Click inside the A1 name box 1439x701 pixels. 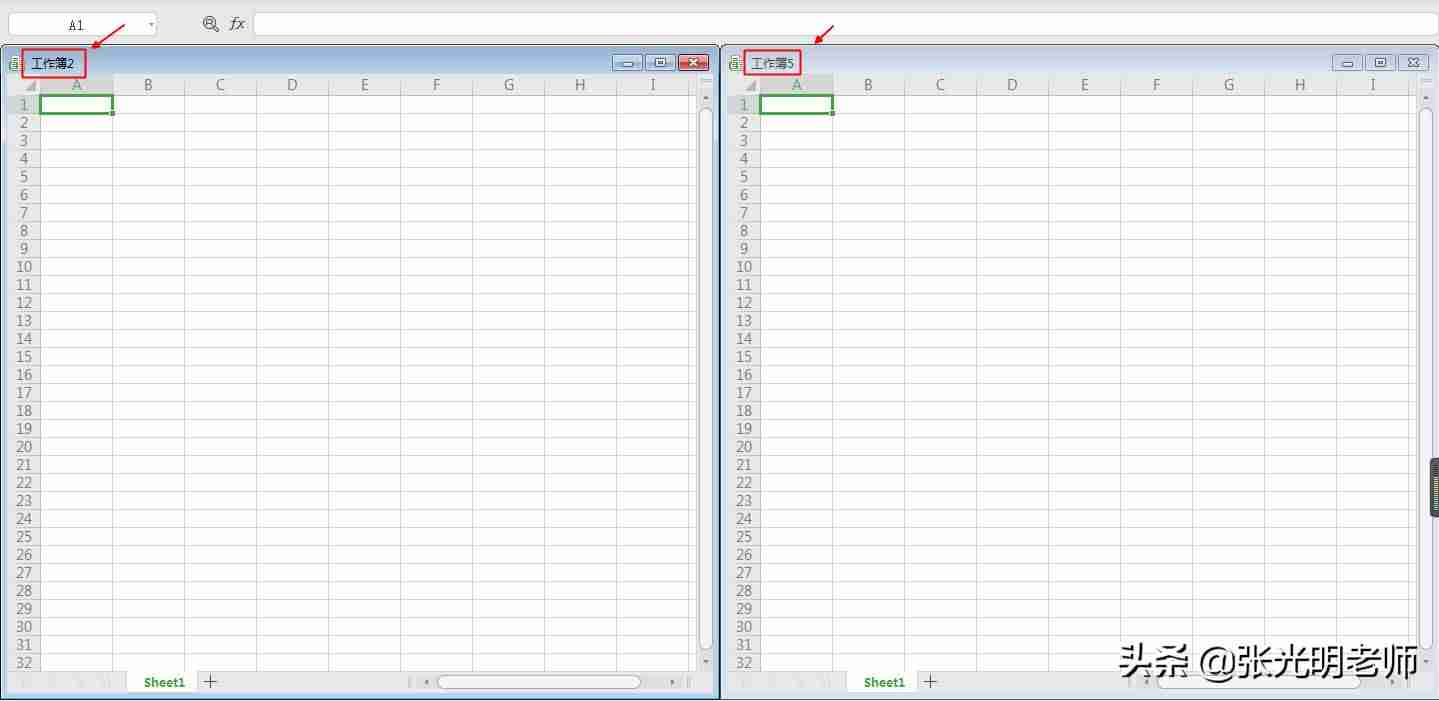[x=77, y=25]
